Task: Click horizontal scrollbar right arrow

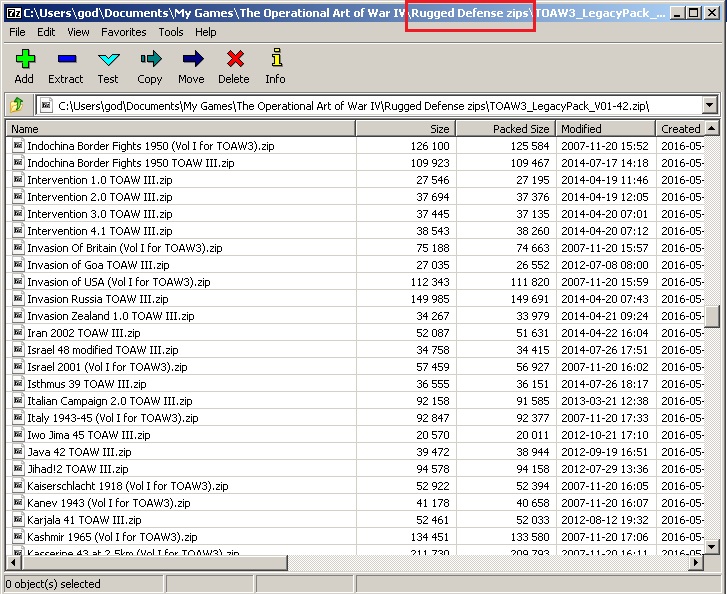Action: point(695,562)
